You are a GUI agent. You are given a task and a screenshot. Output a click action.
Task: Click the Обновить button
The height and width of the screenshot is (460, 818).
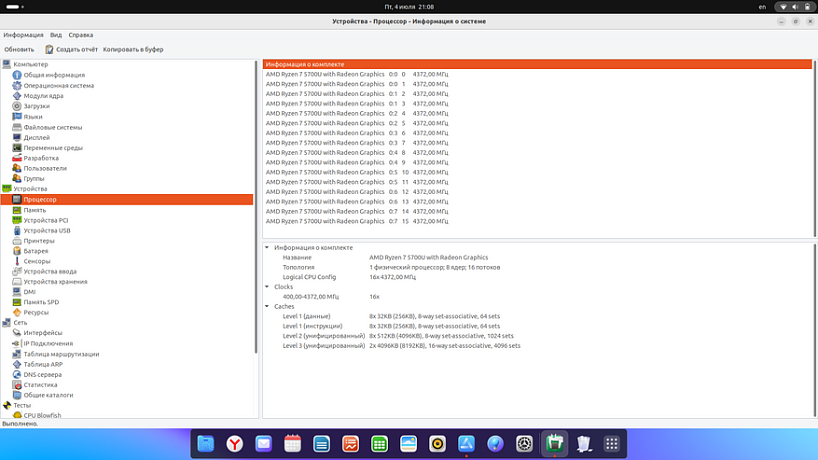click(x=19, y=49)
